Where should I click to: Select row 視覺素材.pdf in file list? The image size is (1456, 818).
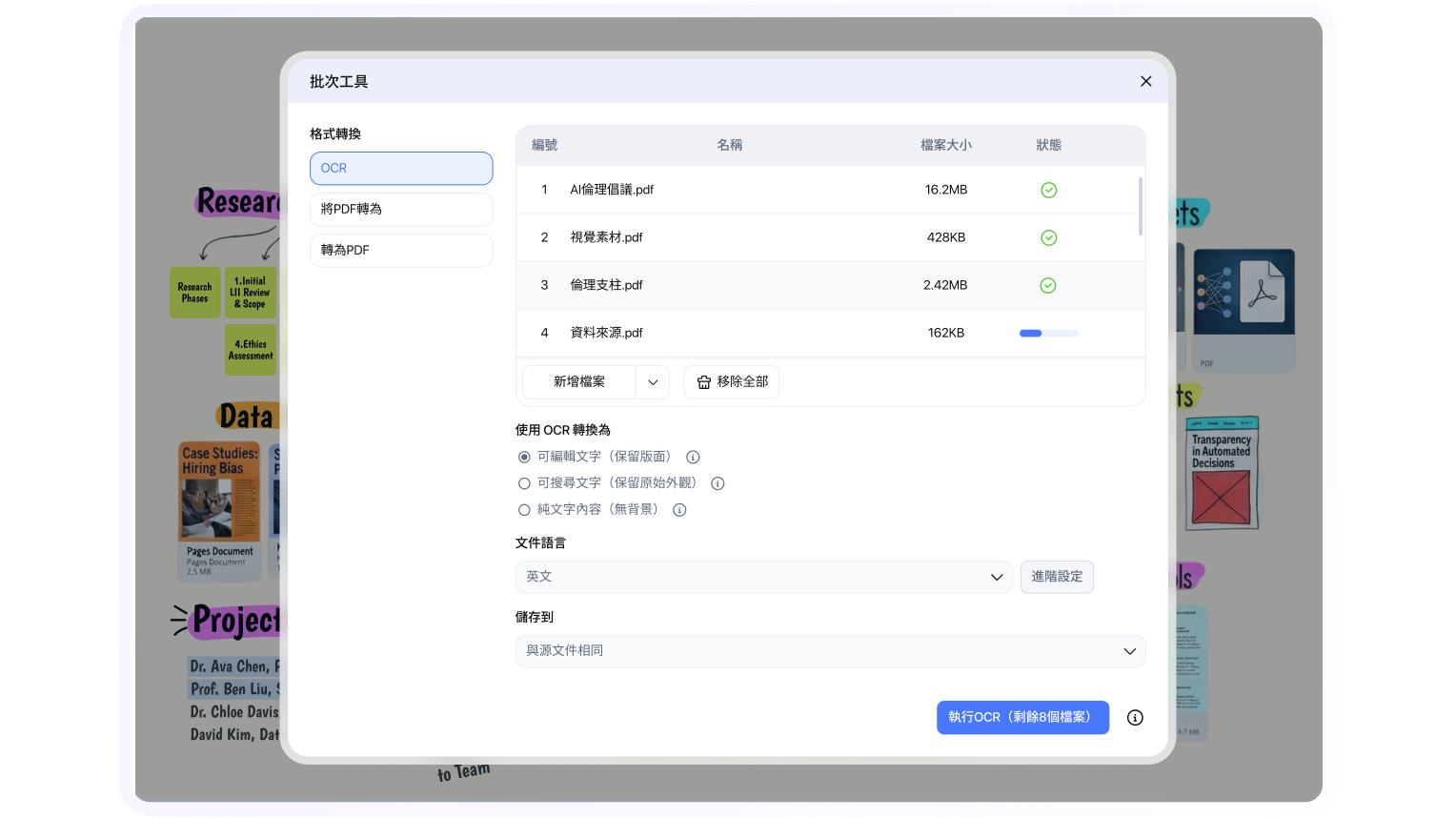click(830, 237)
